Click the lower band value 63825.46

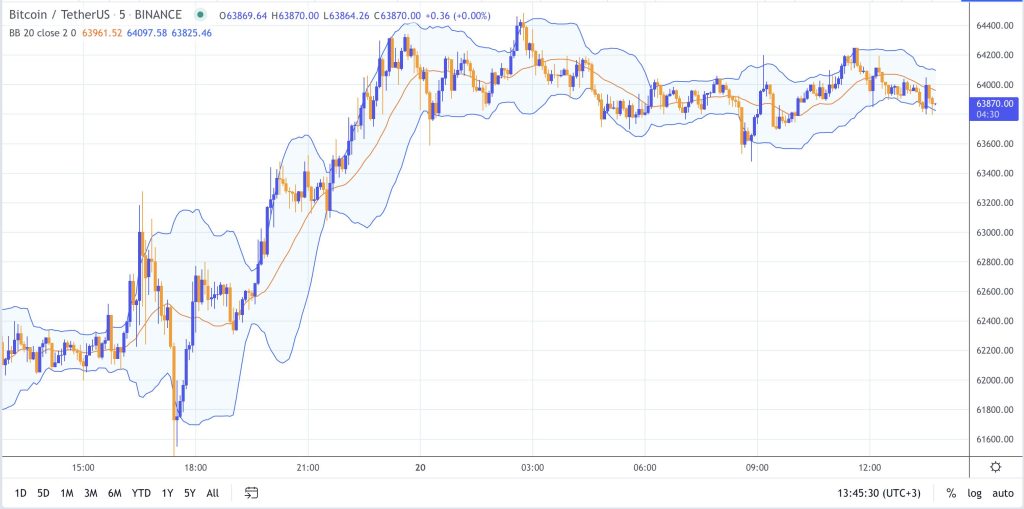point(191,33)
